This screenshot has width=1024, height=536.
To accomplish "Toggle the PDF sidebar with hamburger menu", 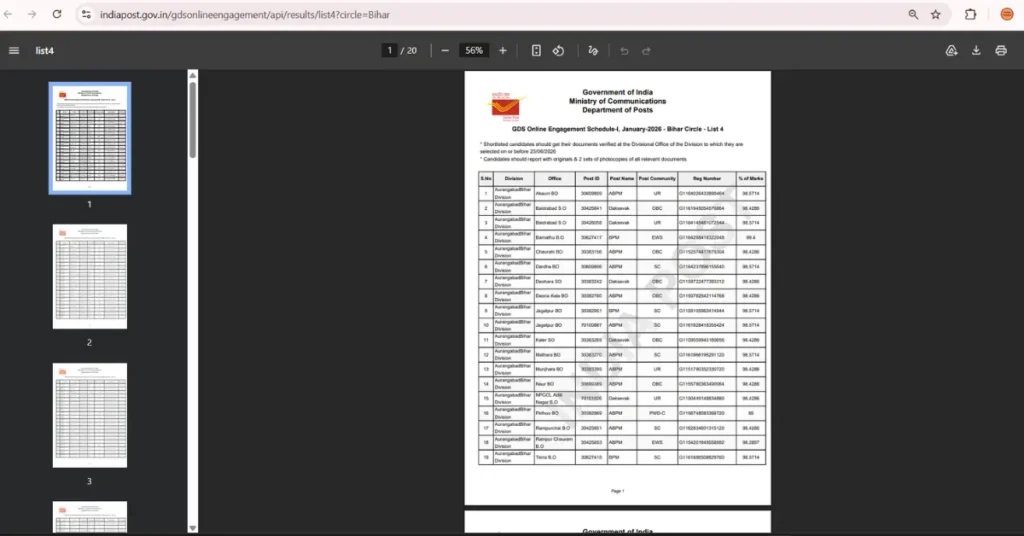I will tap(14, 50).
